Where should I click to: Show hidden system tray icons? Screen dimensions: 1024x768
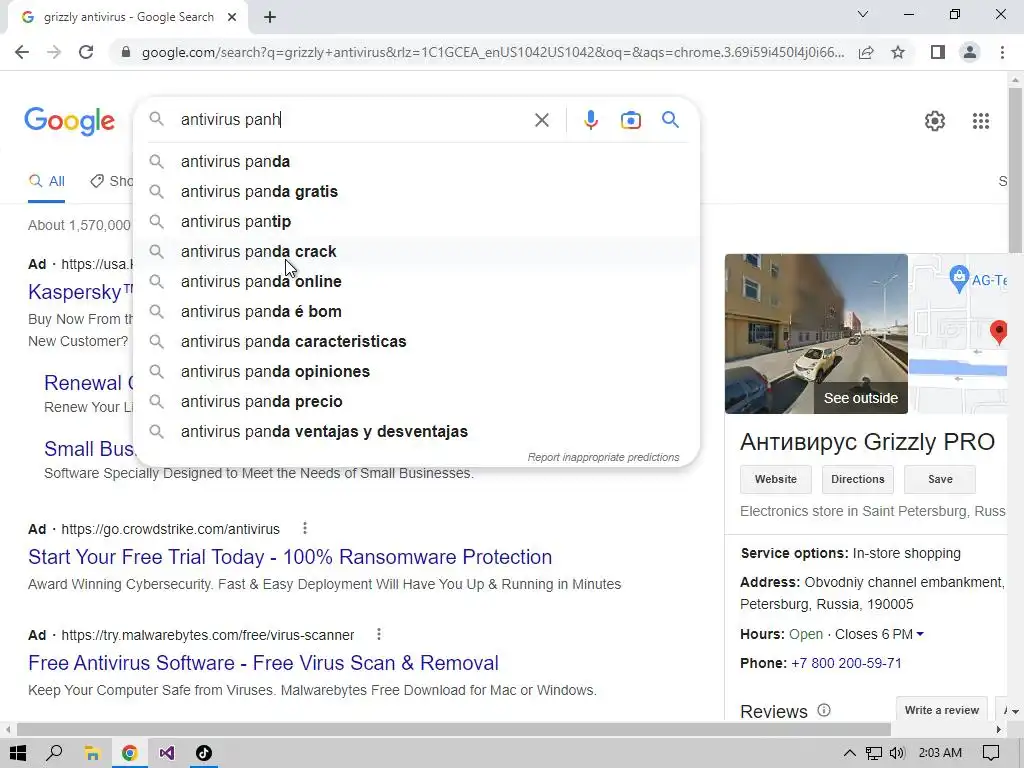pos(850,753)
